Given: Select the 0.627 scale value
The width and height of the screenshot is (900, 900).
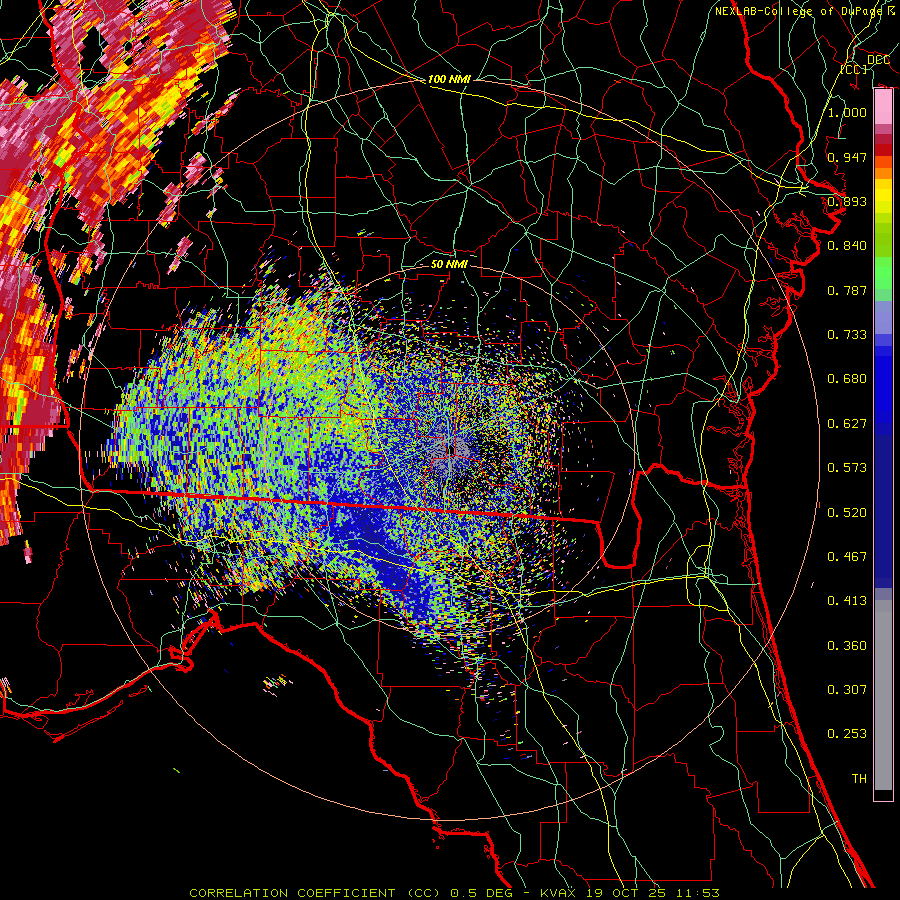Looking at the screenshot, I should (x=847, y=424).
